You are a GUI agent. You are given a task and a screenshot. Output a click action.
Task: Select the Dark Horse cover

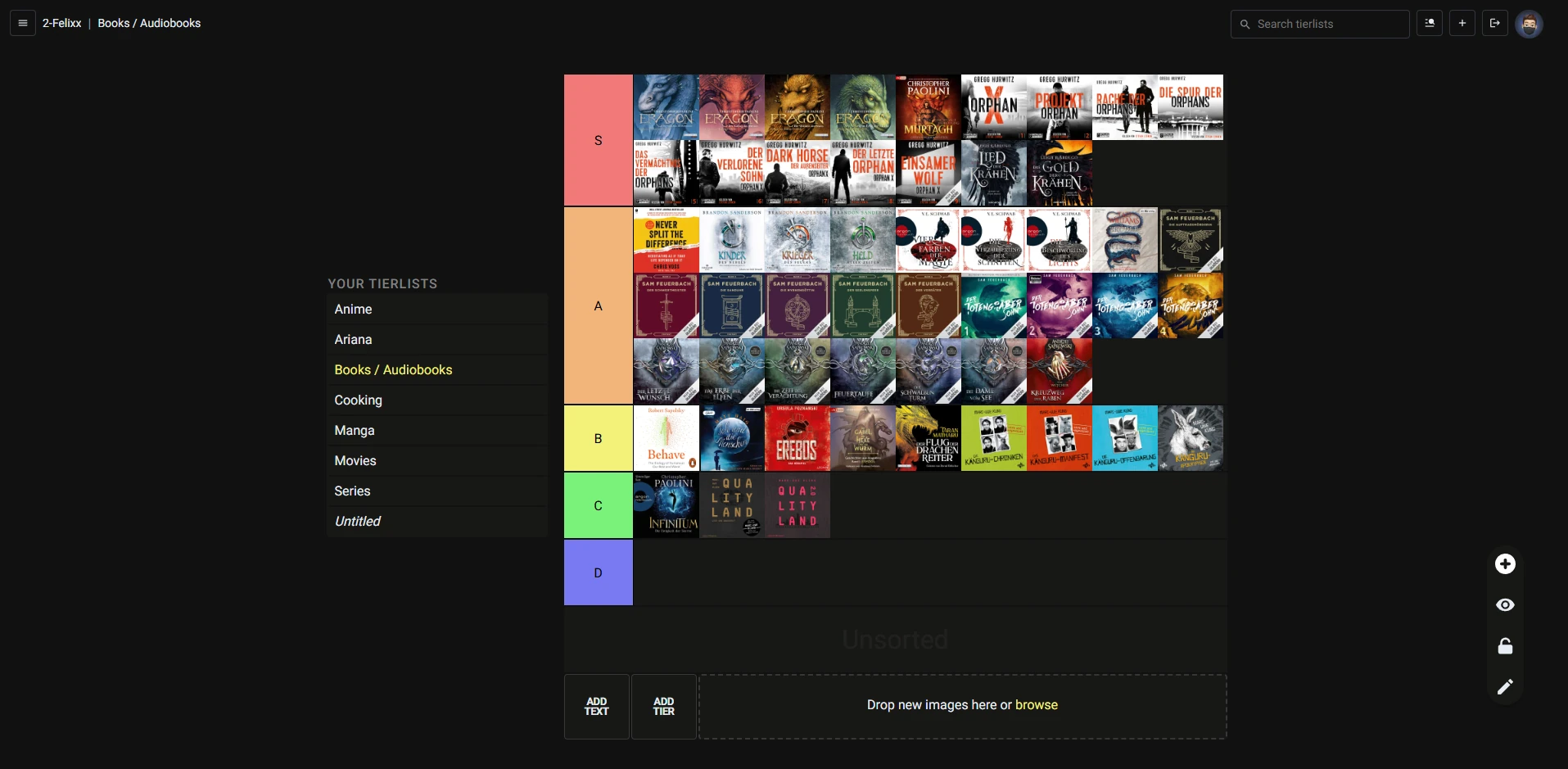(x=798, y=173)
